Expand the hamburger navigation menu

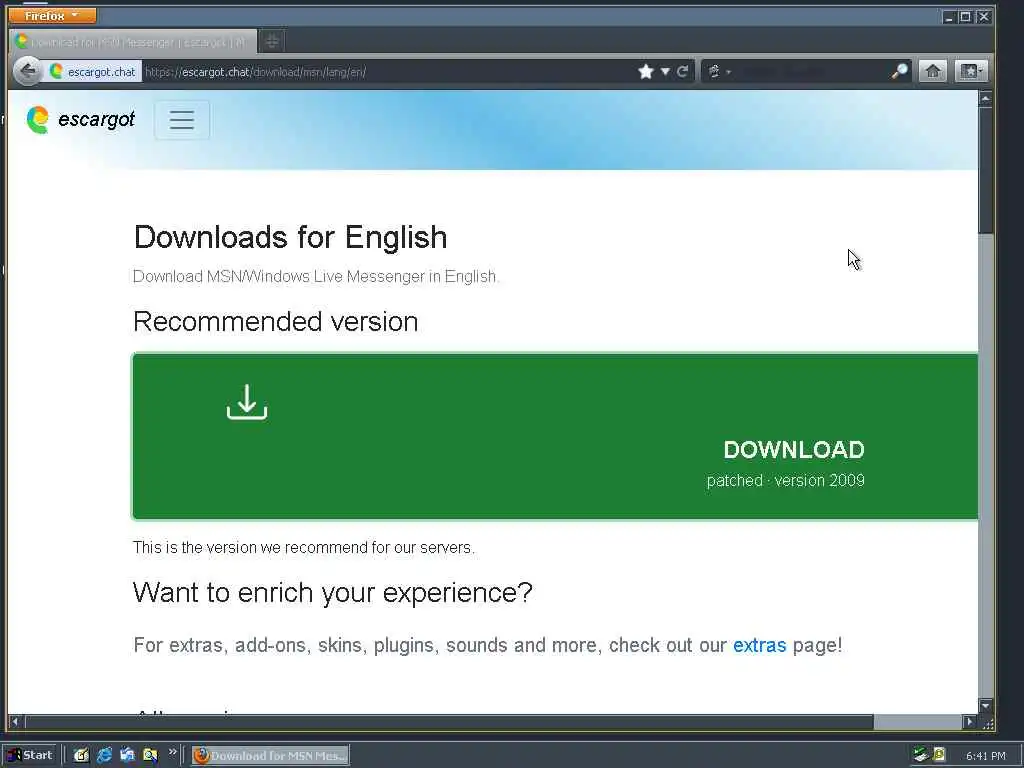coord(182,120)
